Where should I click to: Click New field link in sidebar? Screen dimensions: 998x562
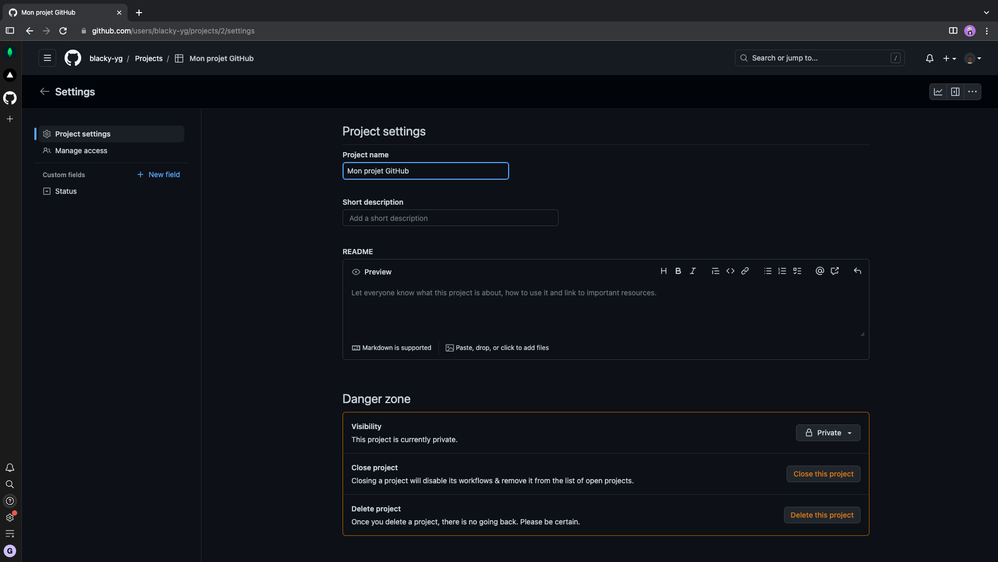tap(159, 175)
